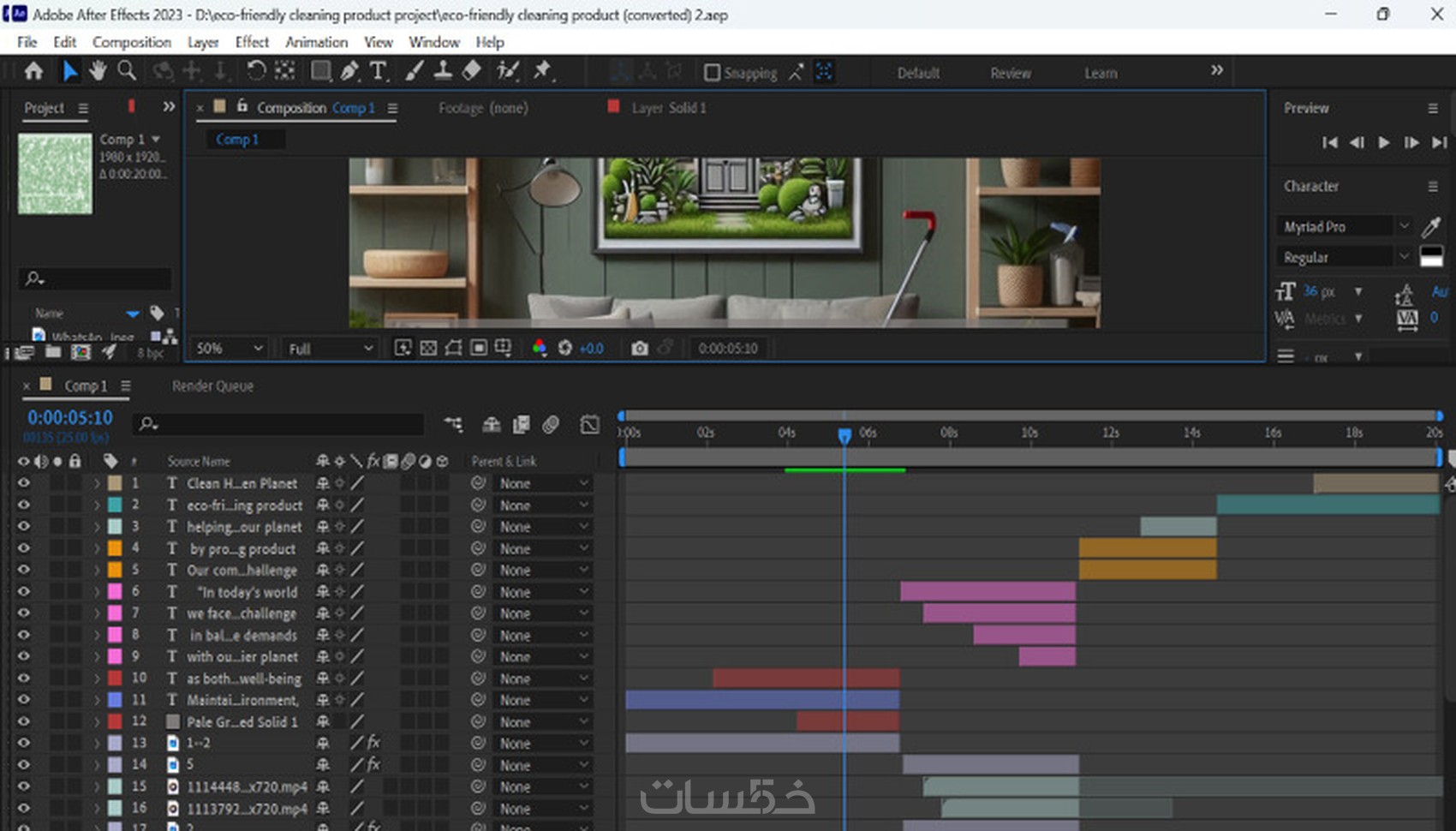Select the Hand tool in the toolbar
Screen dimensions: 1456x831
98,72
